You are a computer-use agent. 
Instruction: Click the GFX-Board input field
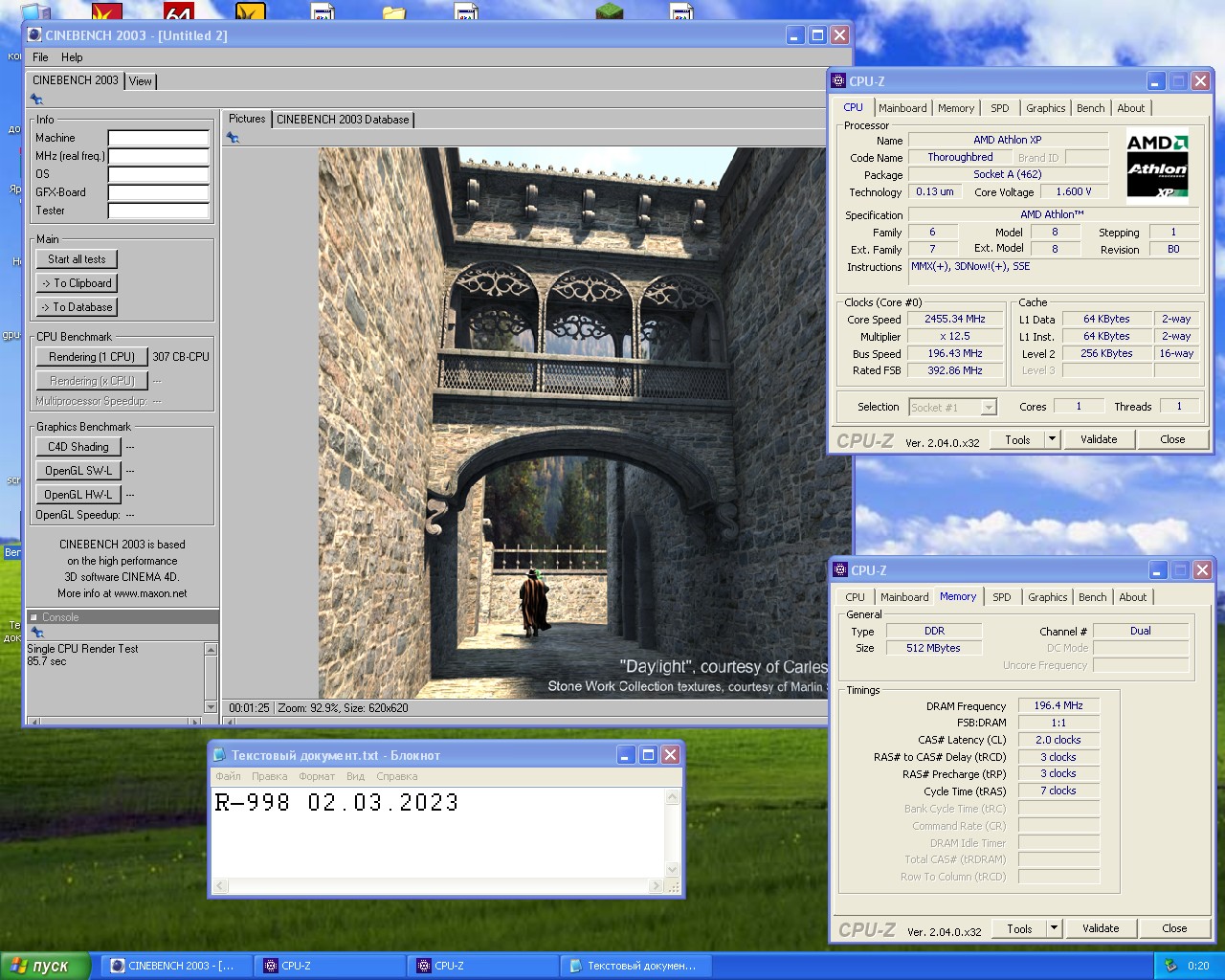coord(158,193)
